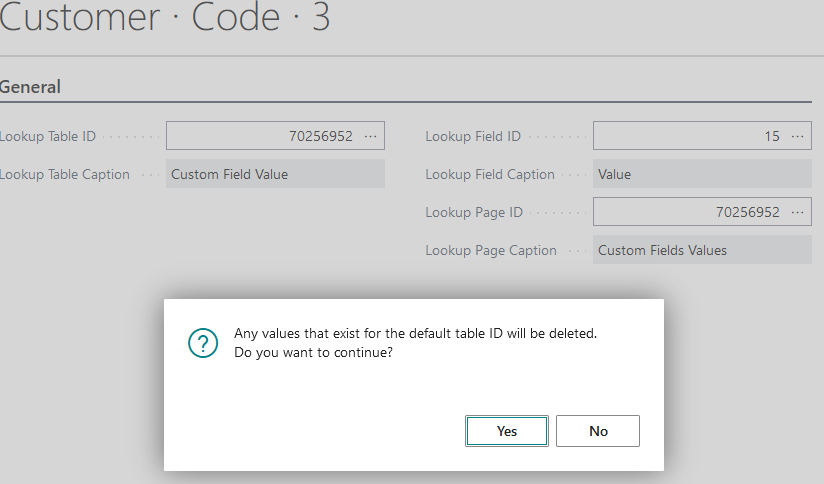Screen dimensions: 824x484
Task: Focus the Lookup Page ID number field
Action: pyautogui.click(x=690, y=212)
